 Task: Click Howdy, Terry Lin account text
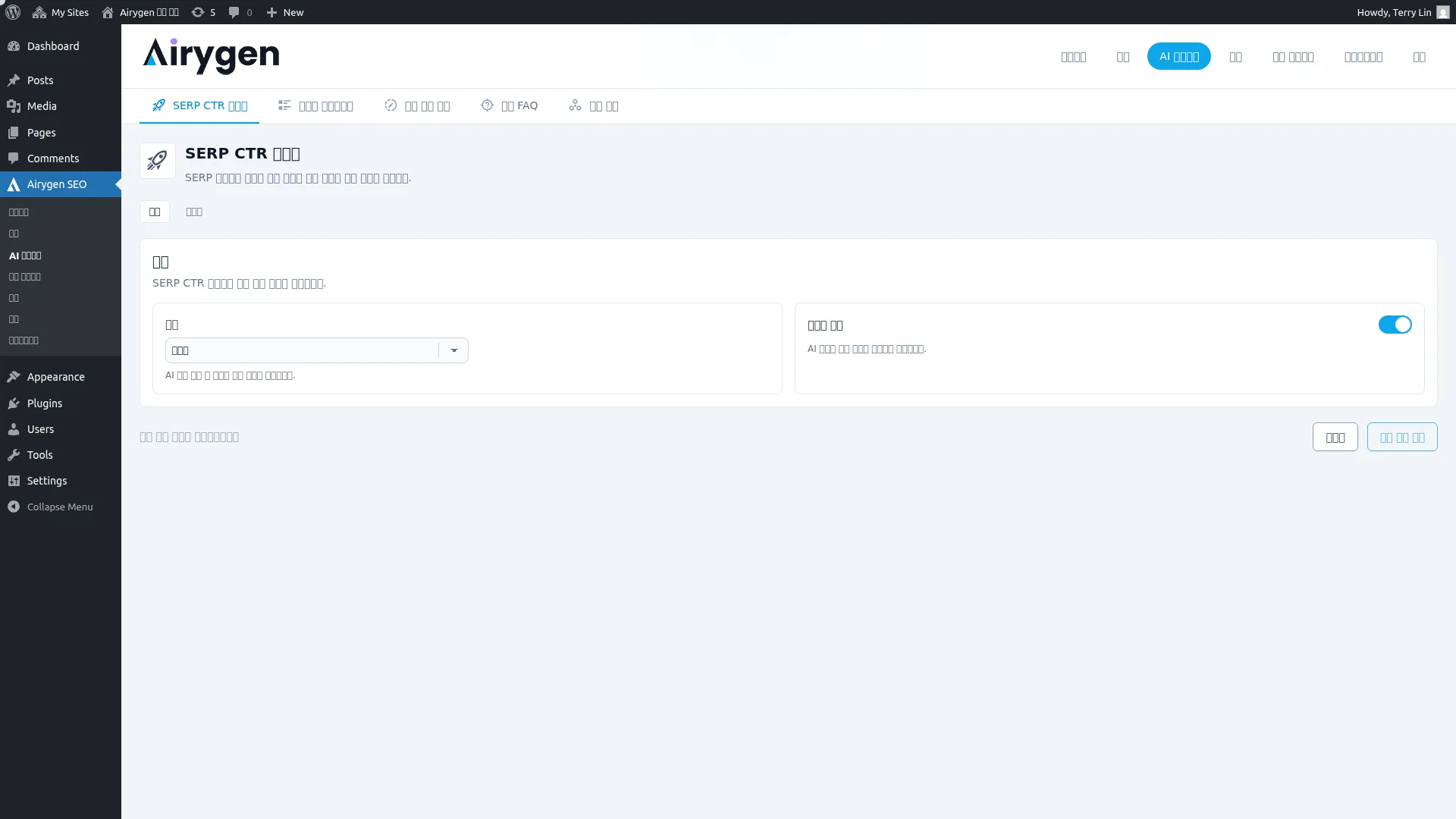click(x=1394, y=12)
